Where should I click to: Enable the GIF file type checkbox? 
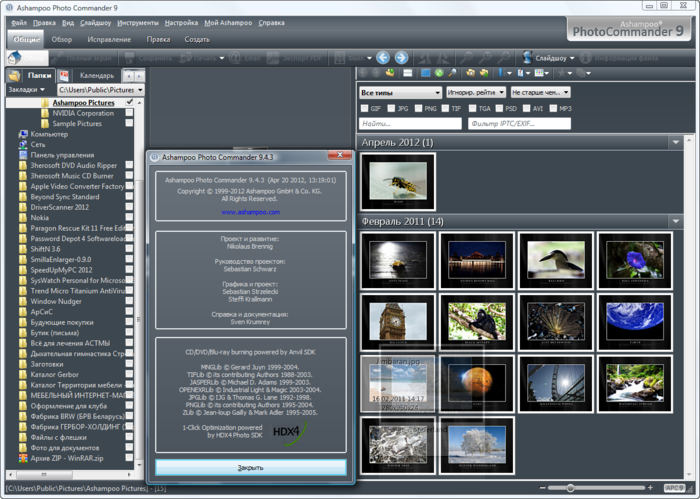pos(364,108)
